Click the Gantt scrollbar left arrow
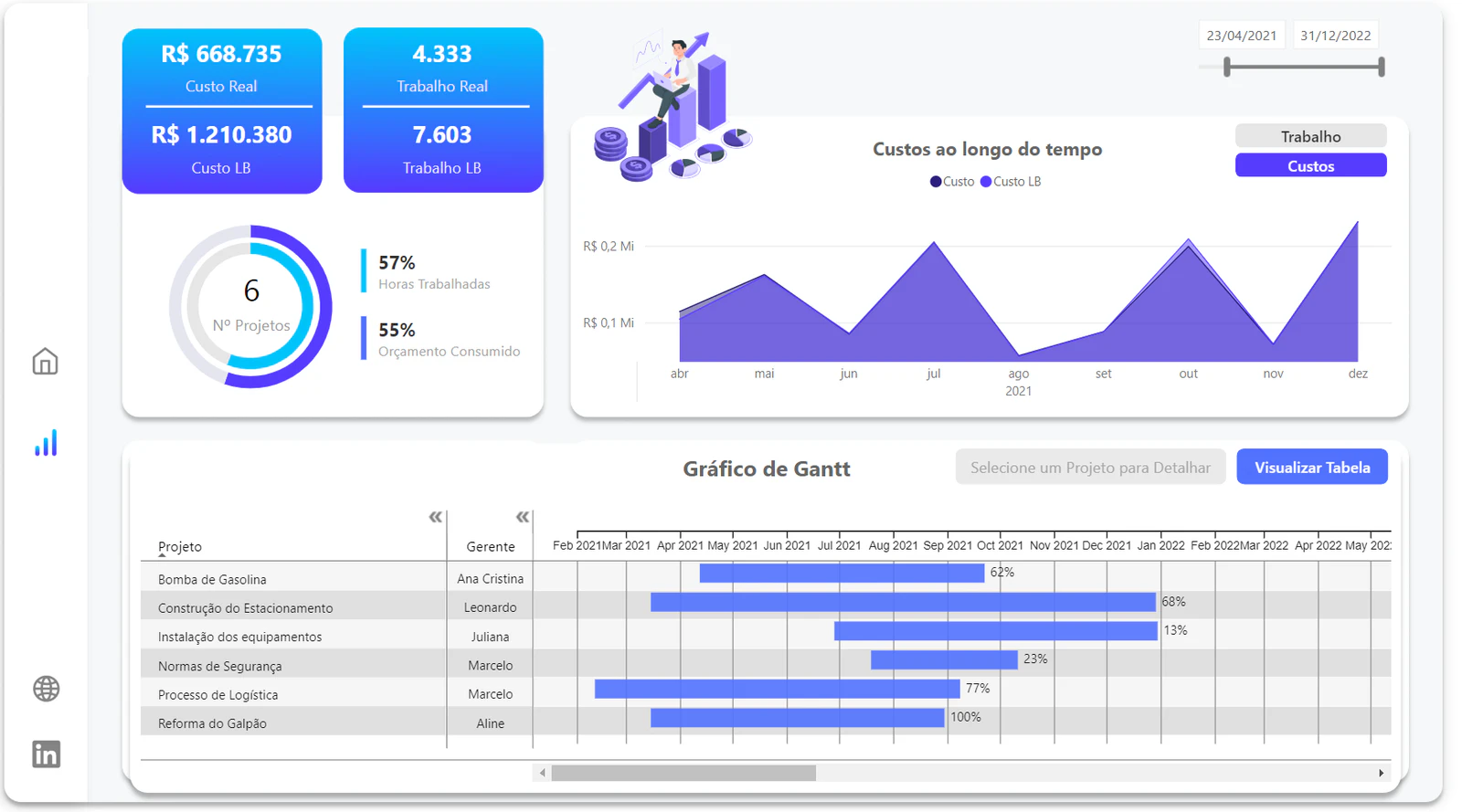The height and width of the screenshot is (812, 1462). 543,773
